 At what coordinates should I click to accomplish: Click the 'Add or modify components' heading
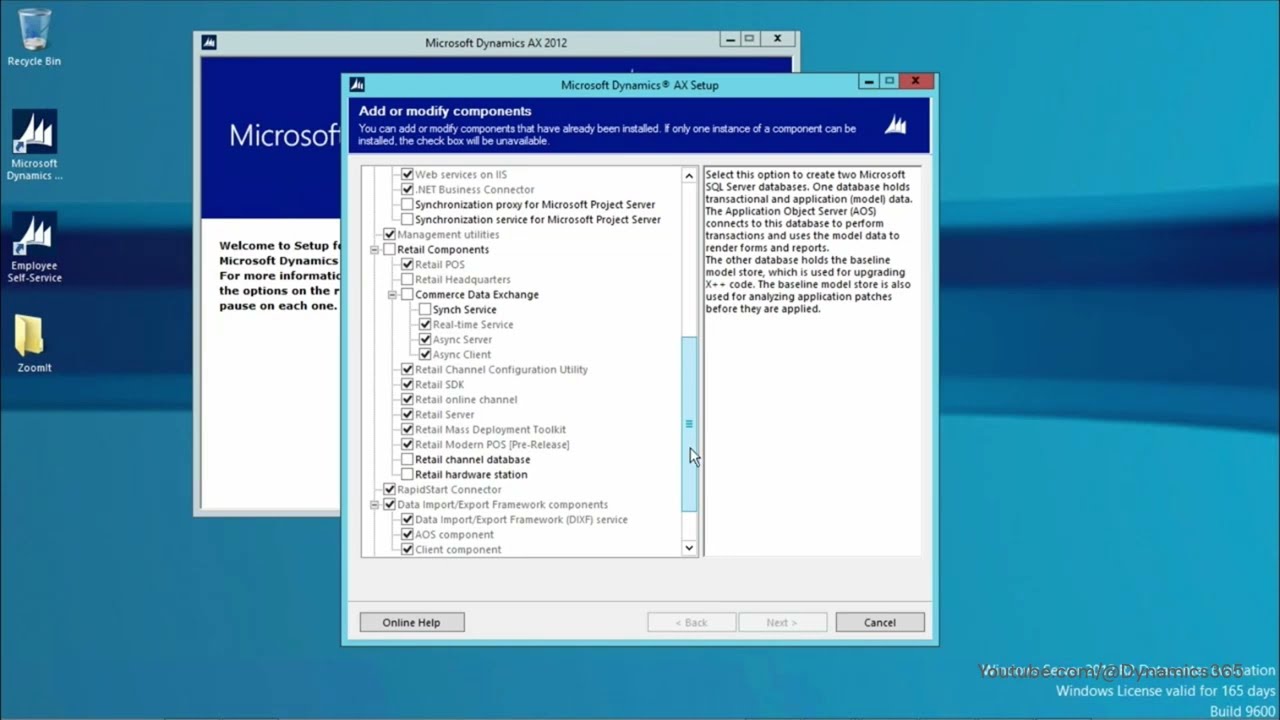point(445,111)
